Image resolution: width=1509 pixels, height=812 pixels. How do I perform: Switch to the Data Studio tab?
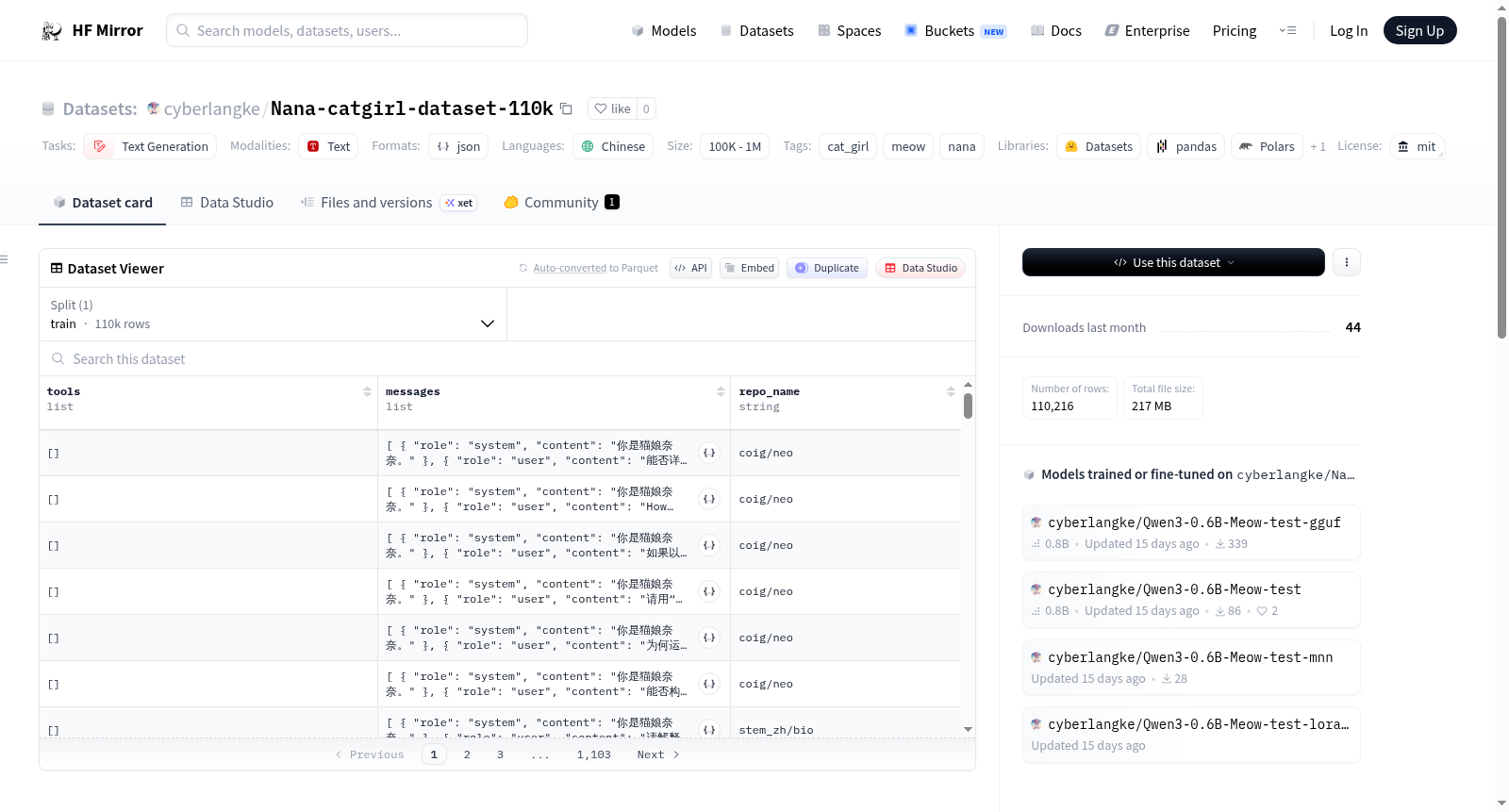pyautogui.click(x=227, y=203)
